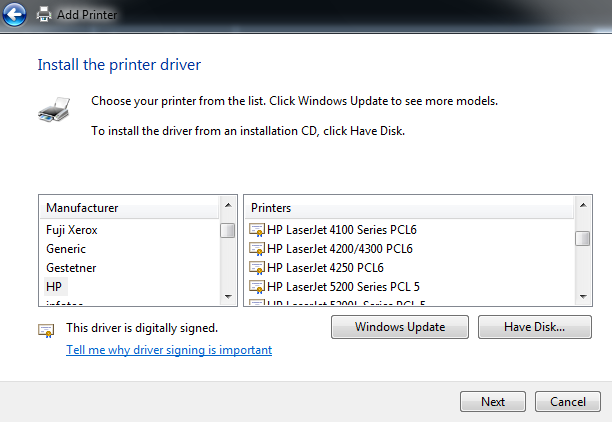The width and height of the screenshot is (612, 422).
Task: Click the HP LaserJet 5200 Series driver icon
Action: (257, 287)
